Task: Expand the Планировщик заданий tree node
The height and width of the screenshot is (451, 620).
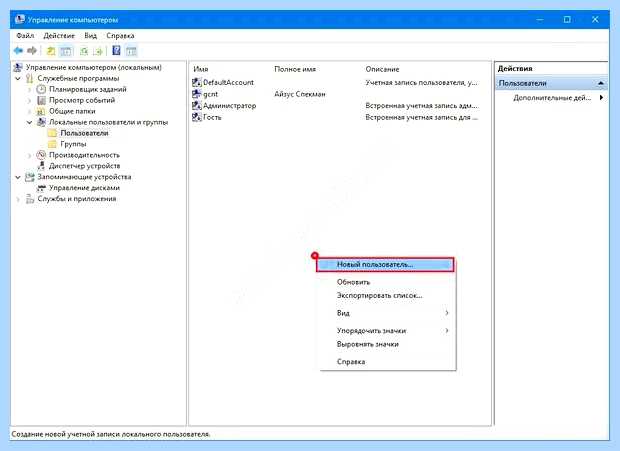Action: pyautogui.click(x=29, y=90)
